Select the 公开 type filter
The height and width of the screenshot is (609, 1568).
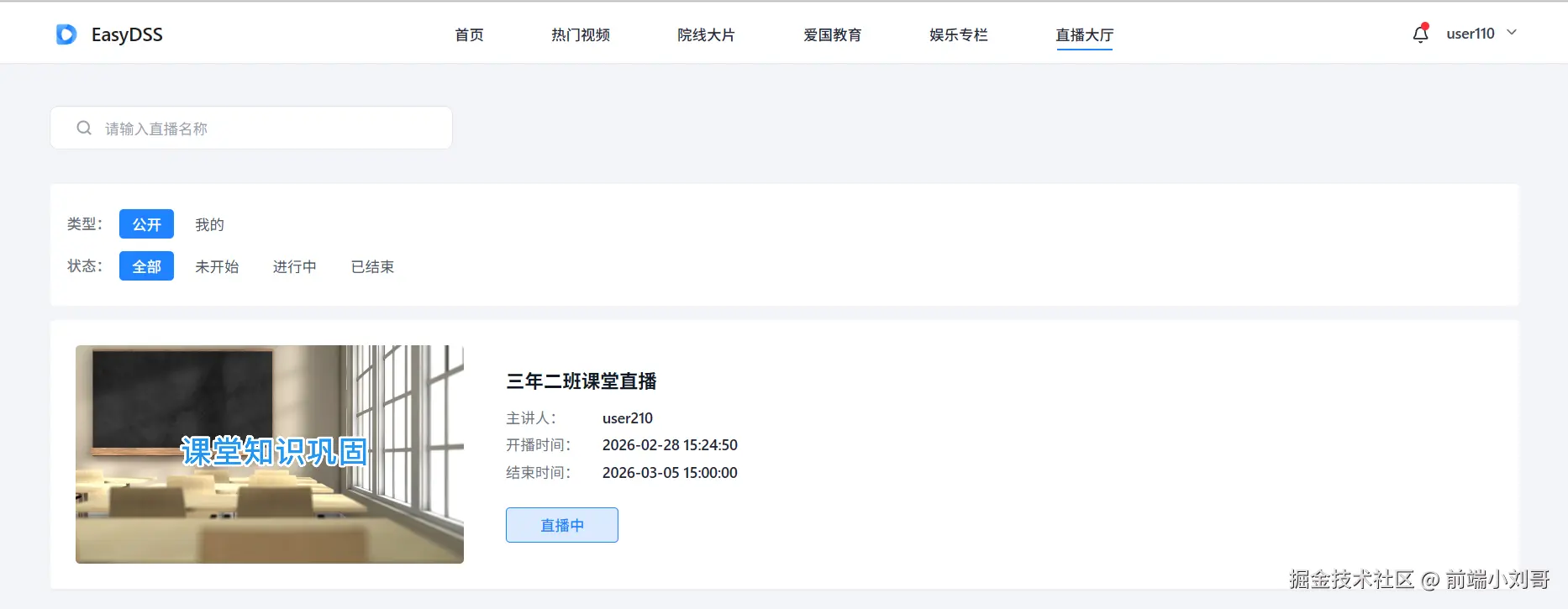click(146, 224)
